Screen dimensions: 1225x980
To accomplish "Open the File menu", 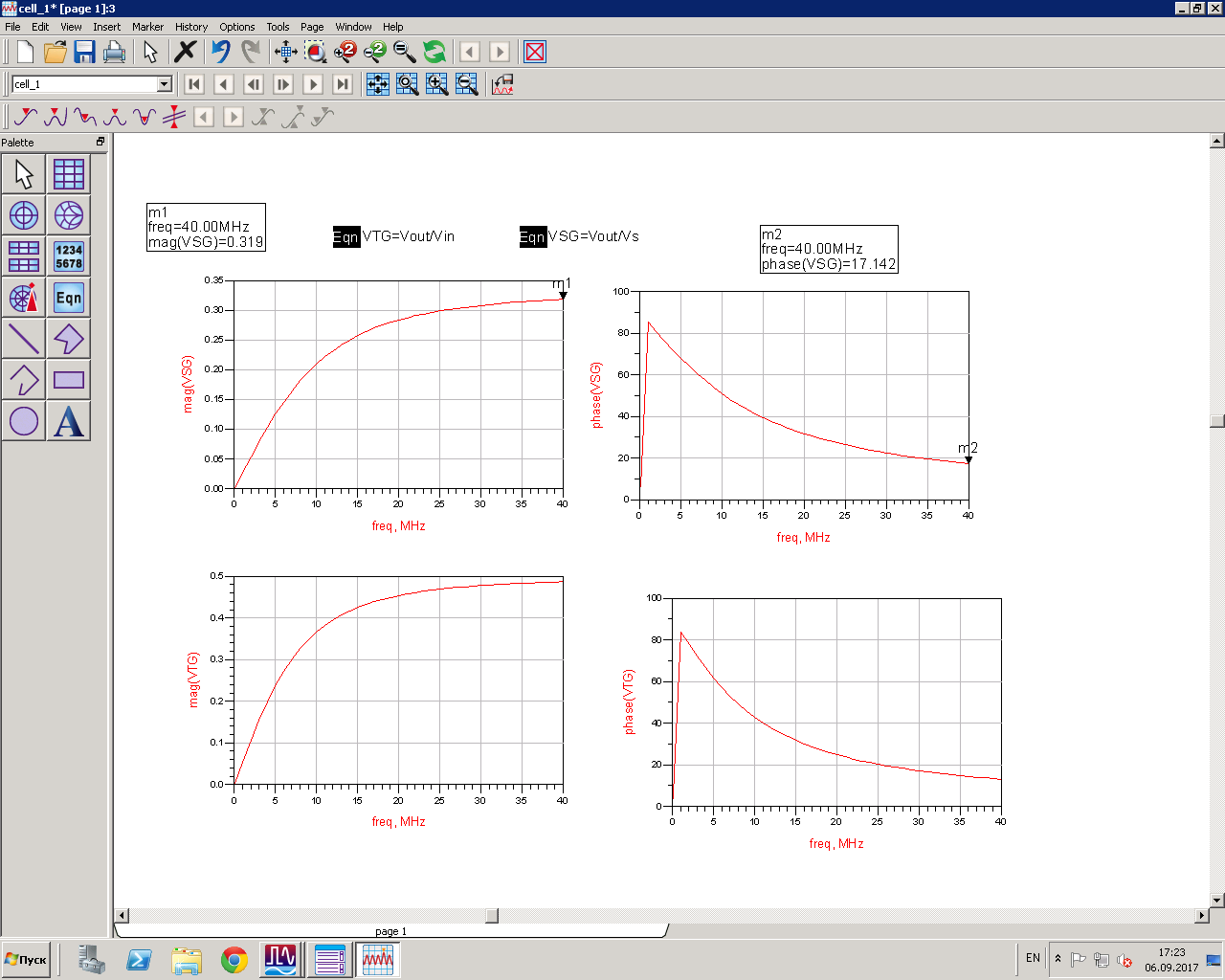I will click(x=12, y=27).
